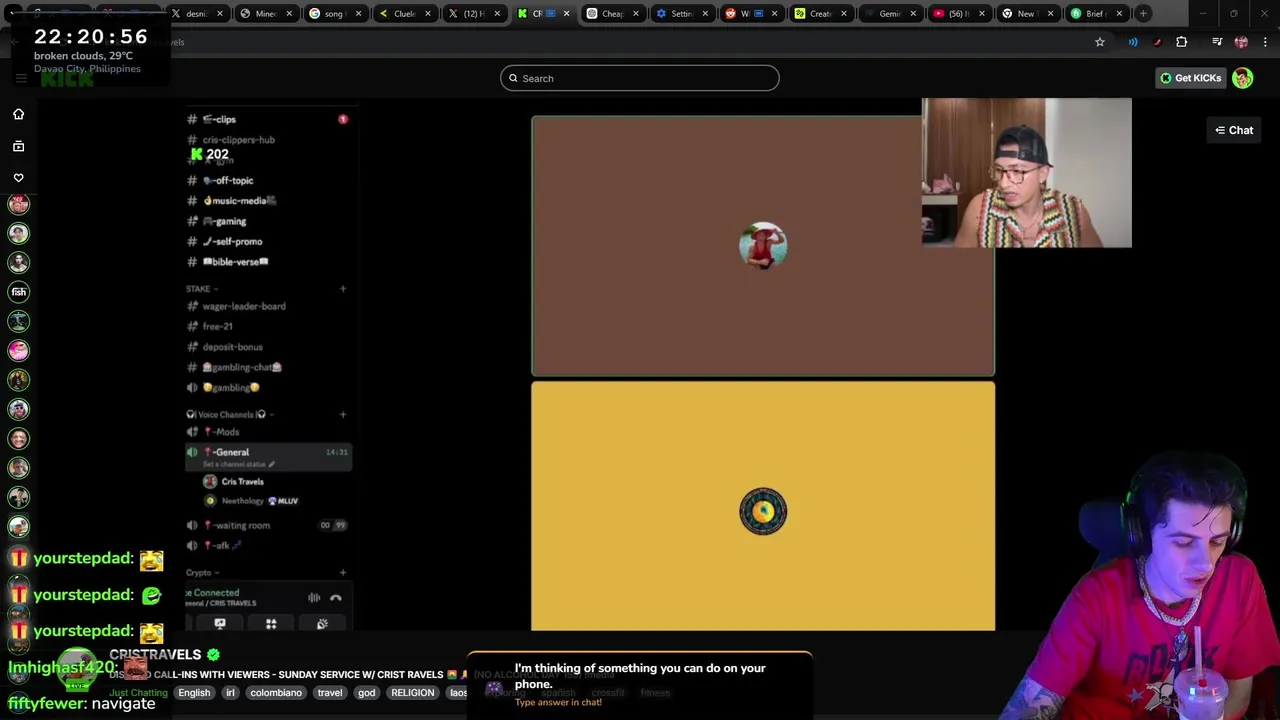
Task: Switch to the Cluely browser tab
Action: [x=404, y=14]
